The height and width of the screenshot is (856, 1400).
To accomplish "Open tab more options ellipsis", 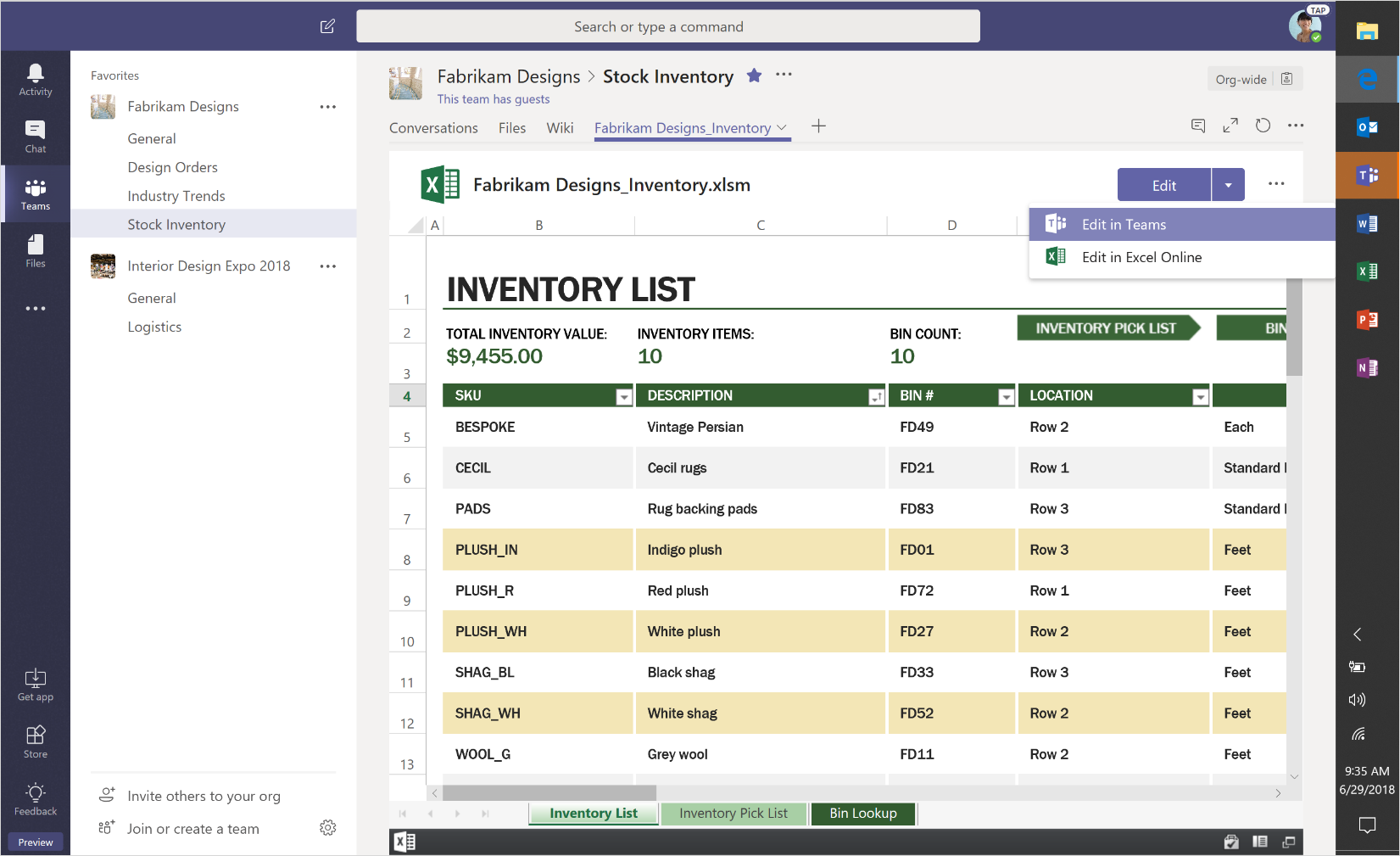I will coord(1296,126).
